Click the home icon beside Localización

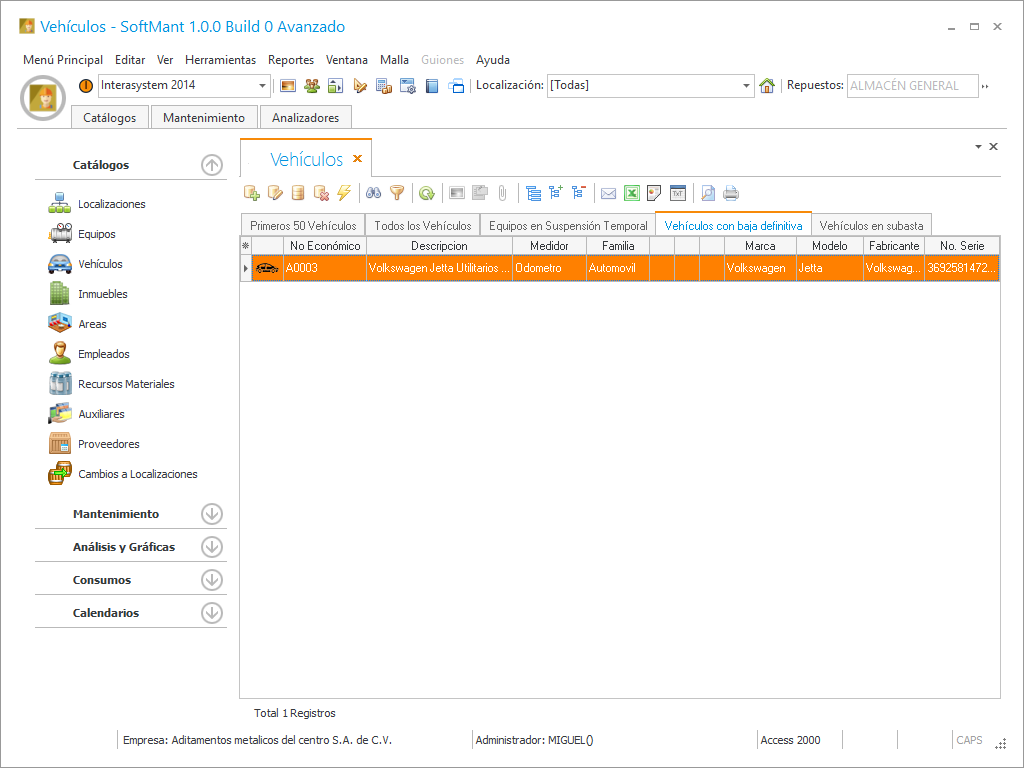click(767, 86)
